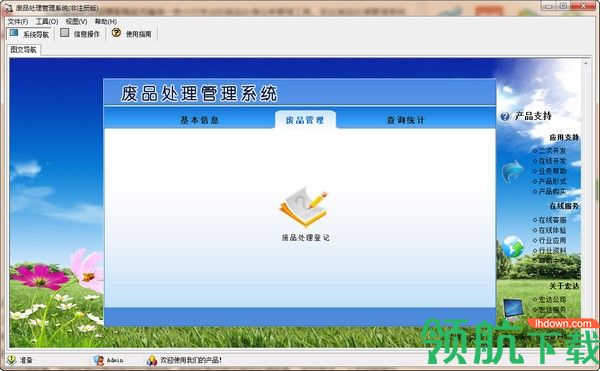Click the welcome message icon in status bar

pos(152,360)
